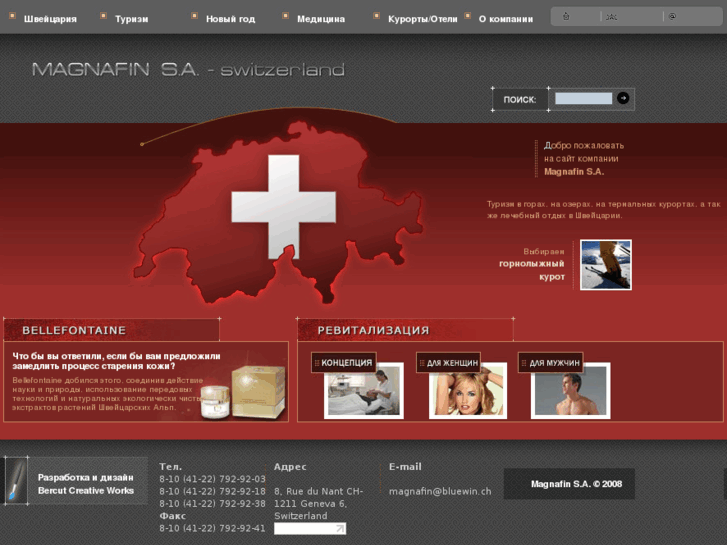The image size is (727, 545).
Task: Open the РЕВИТАЛИЗАЦИЯ section heading
Action: pyautogui.click(x=373, y=330)
